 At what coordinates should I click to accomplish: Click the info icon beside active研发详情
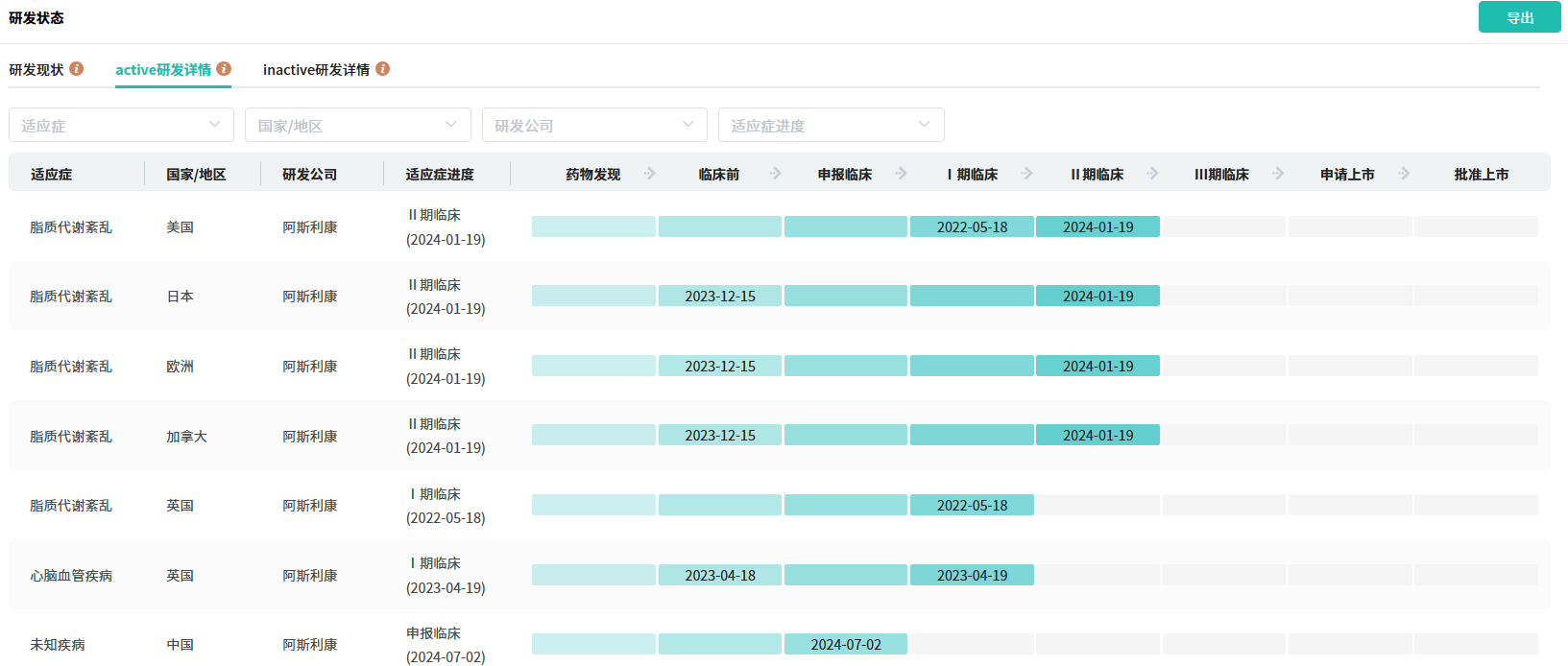[224, 69]
